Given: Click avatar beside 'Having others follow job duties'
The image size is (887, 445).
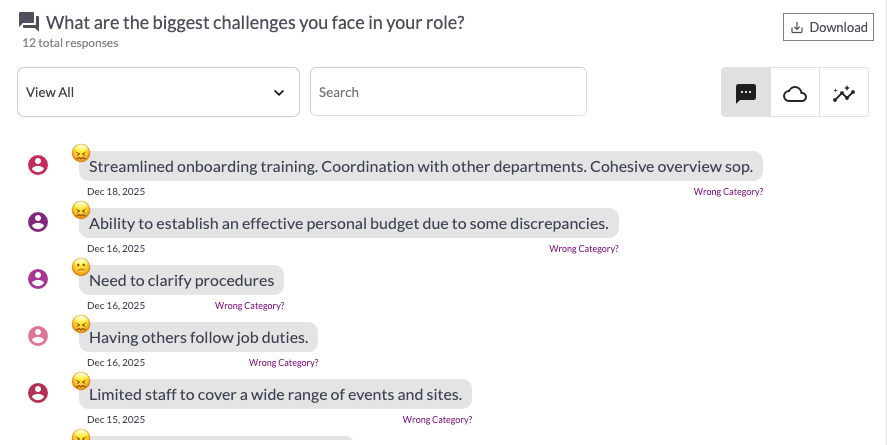Looking at the screenshot, I should [38, 337].
